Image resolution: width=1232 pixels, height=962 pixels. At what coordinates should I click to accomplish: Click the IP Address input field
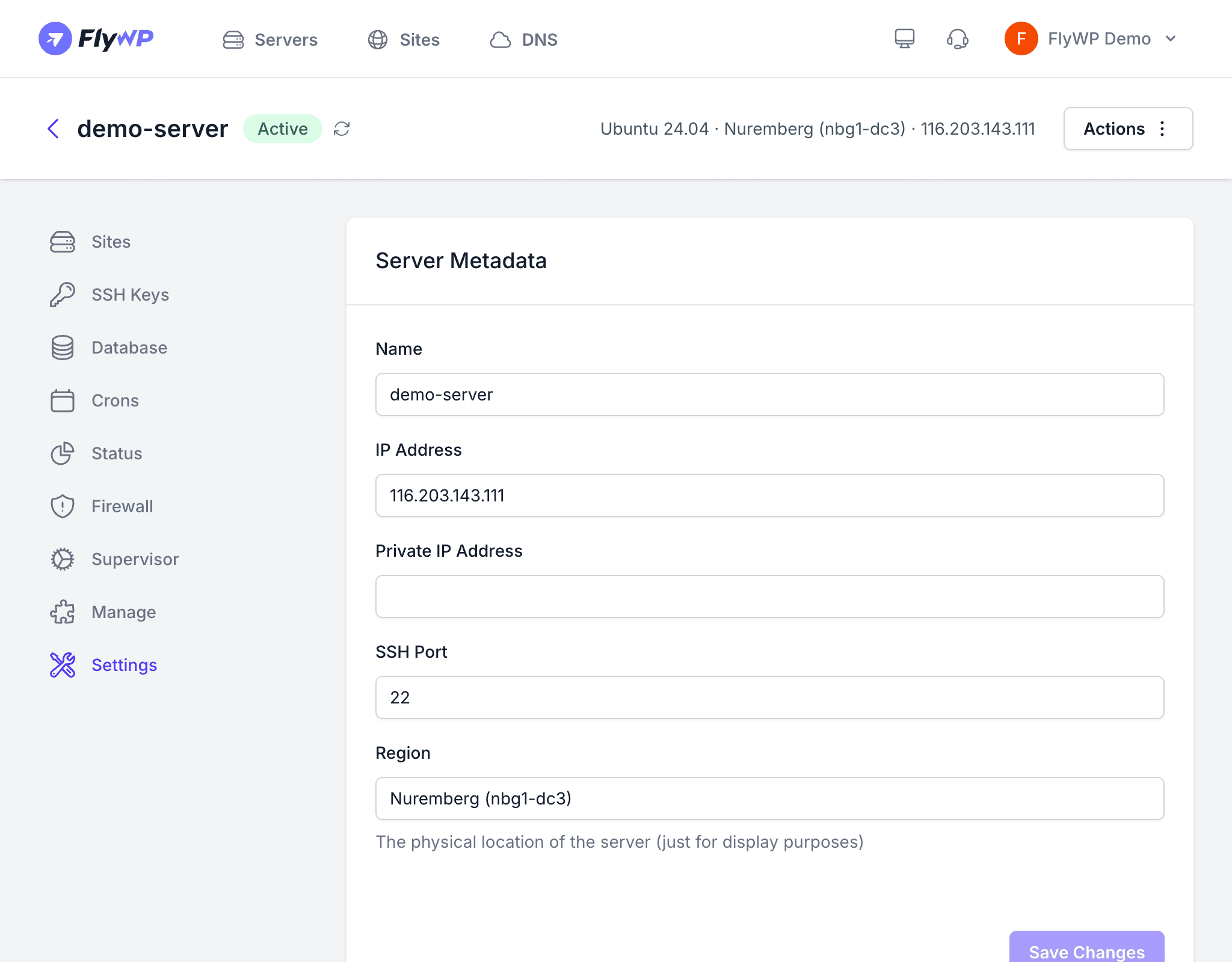click(769, 495)
